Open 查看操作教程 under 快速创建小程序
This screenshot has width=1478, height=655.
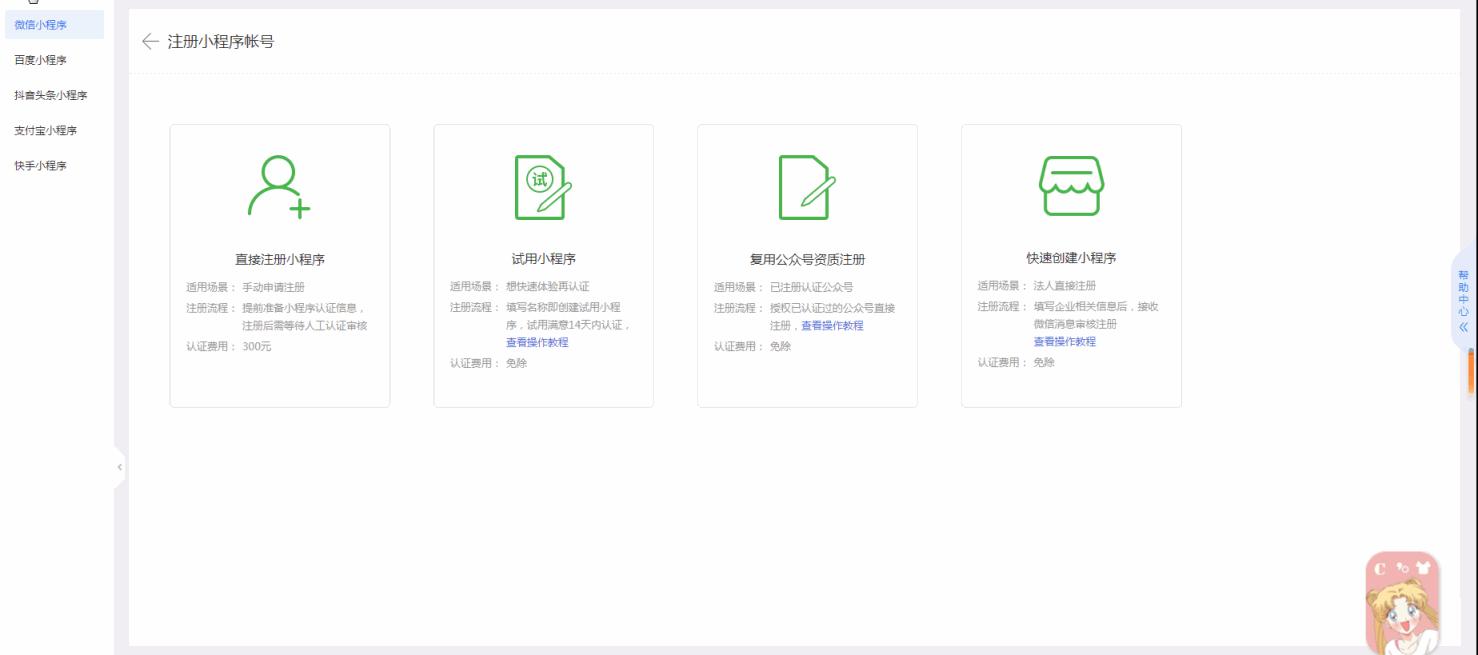click(1063, 343)
